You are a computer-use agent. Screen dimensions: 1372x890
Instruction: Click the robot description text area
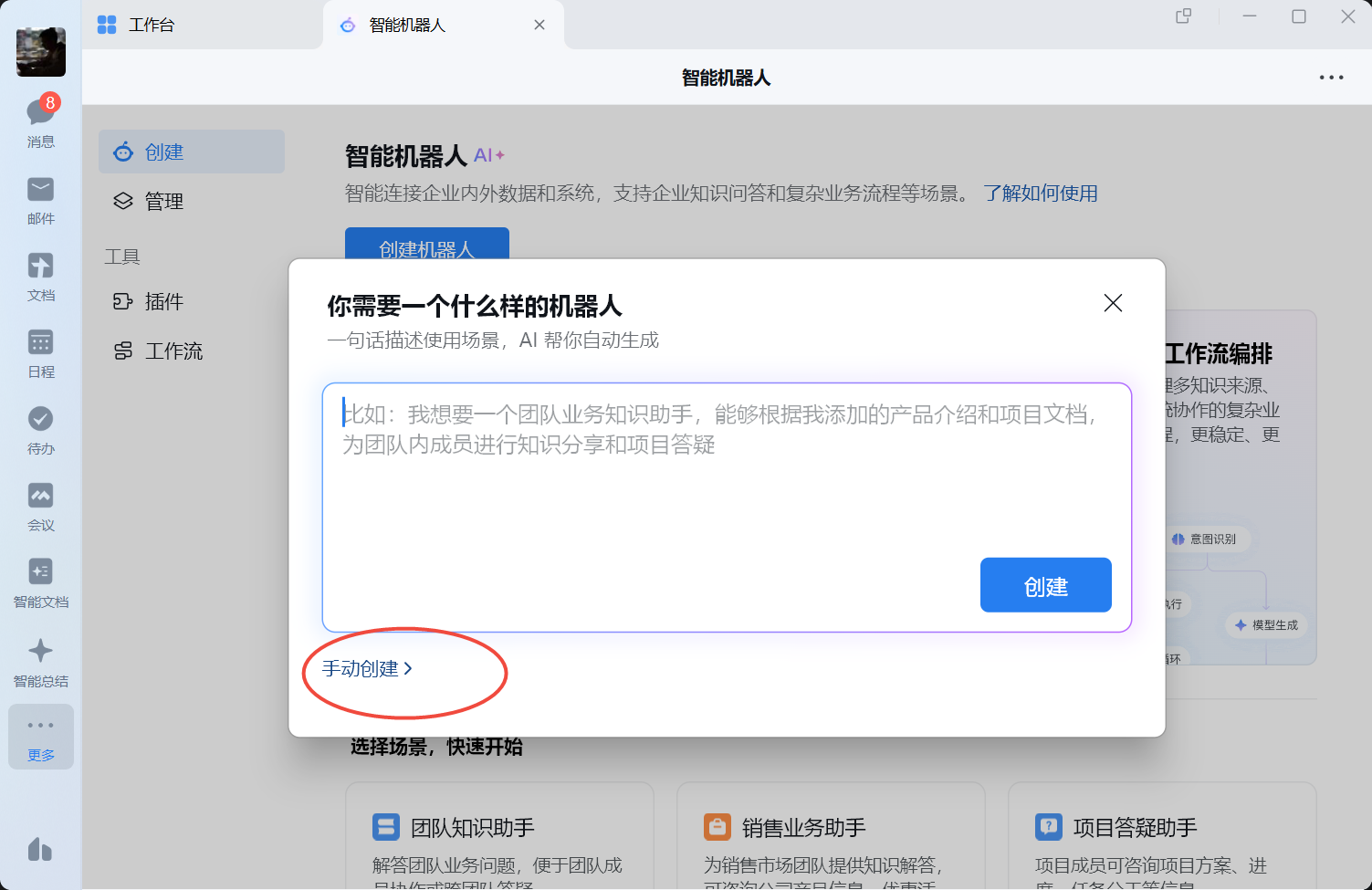pyautogui.click(x=727, y=508)
